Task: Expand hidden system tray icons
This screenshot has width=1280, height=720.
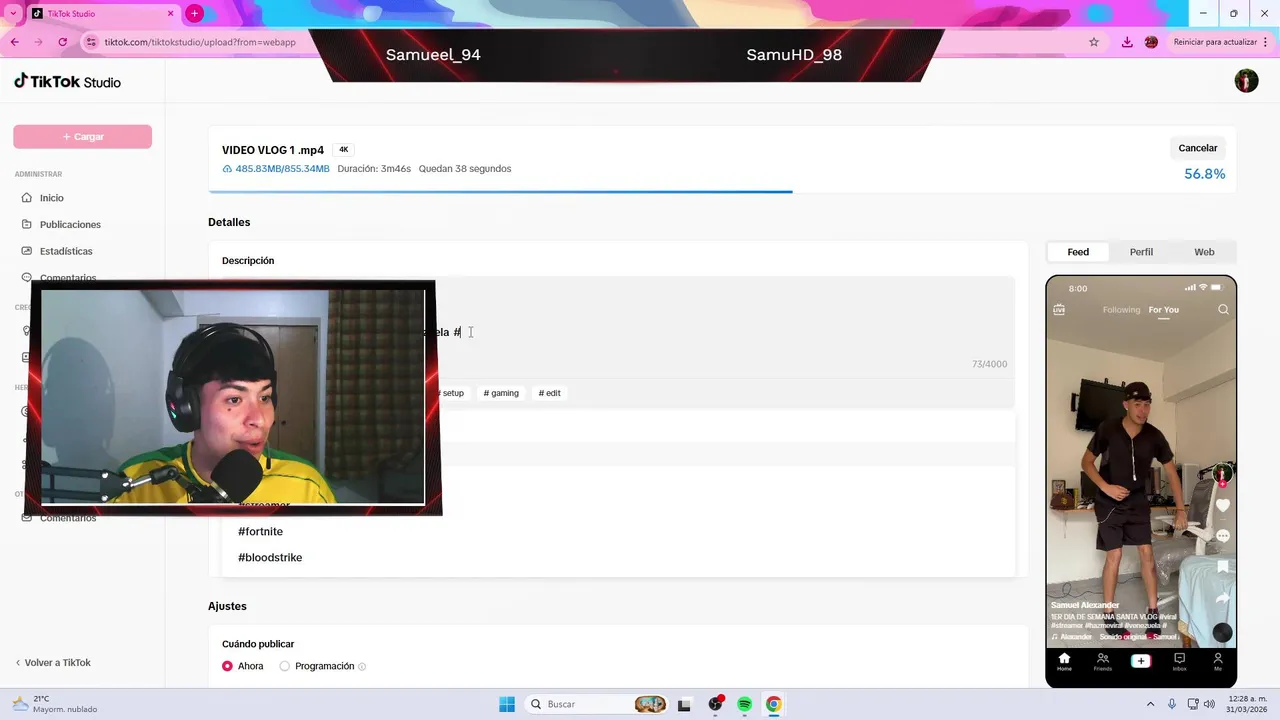Action: pos(1150,704)
